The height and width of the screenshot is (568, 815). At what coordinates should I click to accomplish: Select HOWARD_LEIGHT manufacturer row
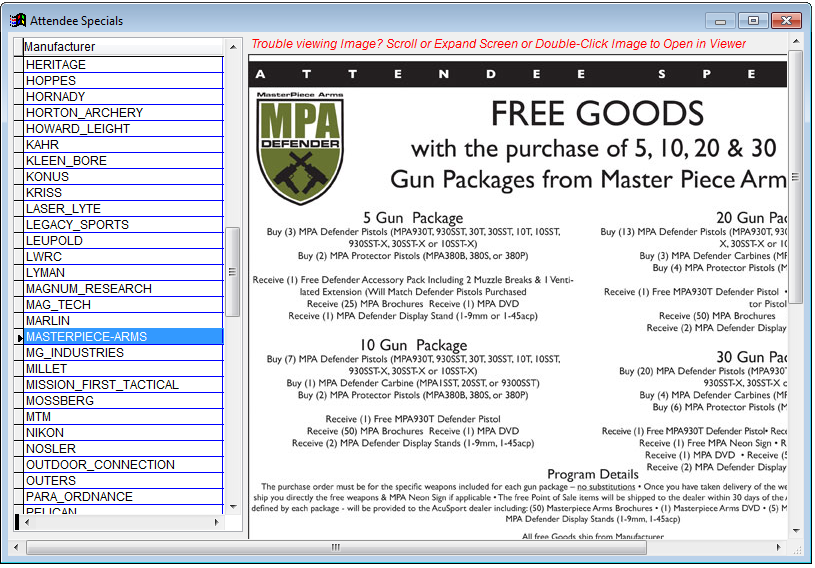pos(124,128)
